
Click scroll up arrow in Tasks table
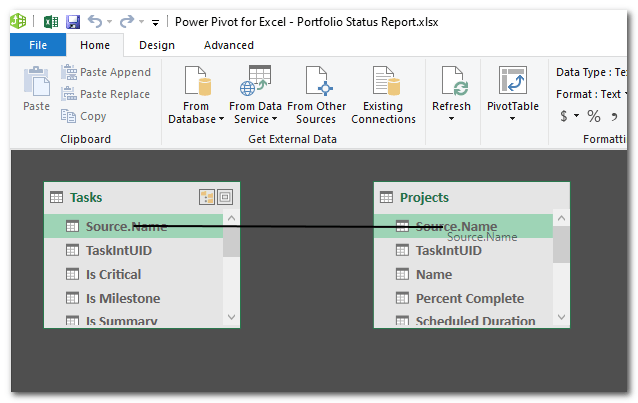click(232, 218)
